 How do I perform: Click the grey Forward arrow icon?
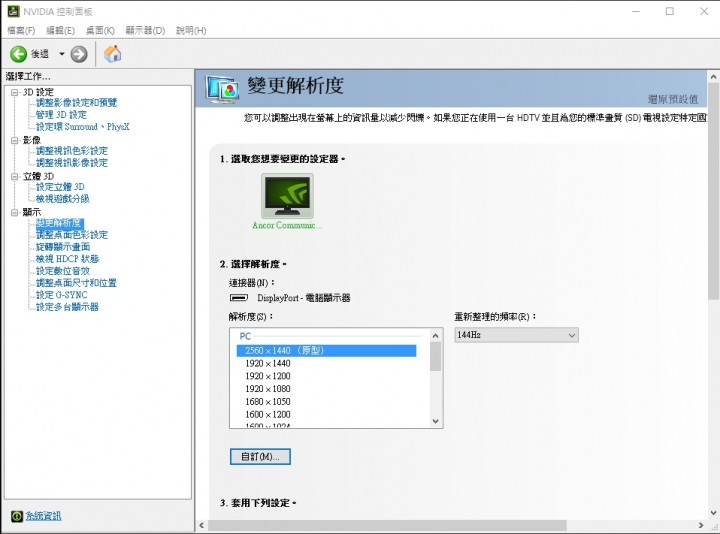coord(79,54)
